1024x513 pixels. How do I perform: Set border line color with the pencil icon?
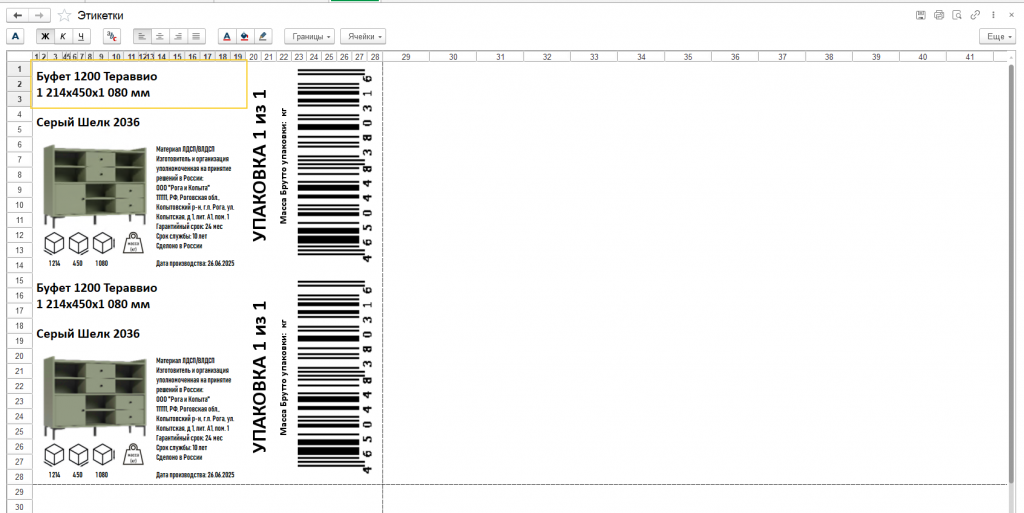262,37
